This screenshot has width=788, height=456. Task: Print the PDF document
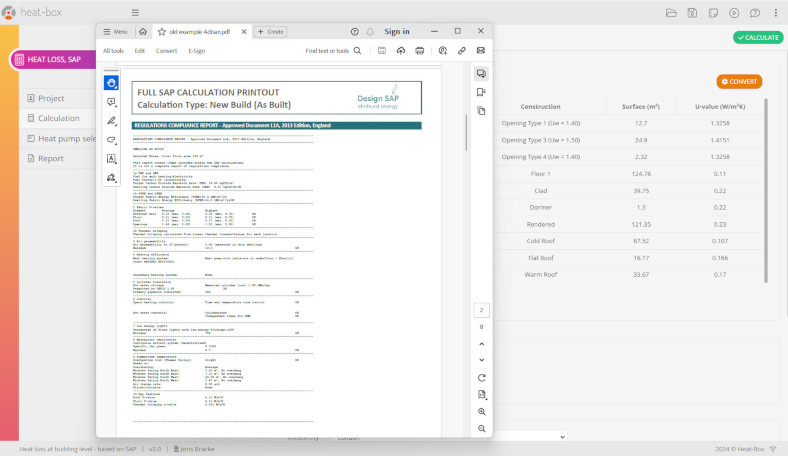(x=420, y=51)
